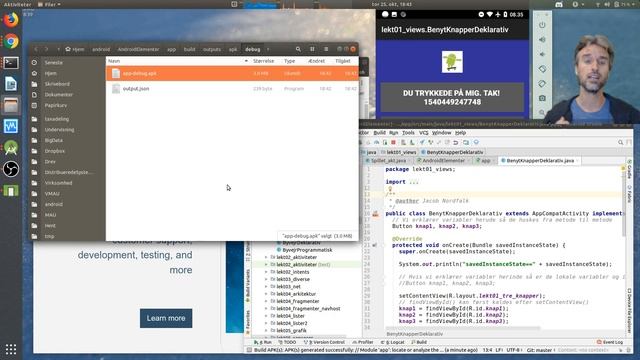Go to build in path bar
Viewport: 640px width, 360px height.
[x=189, y=49]
